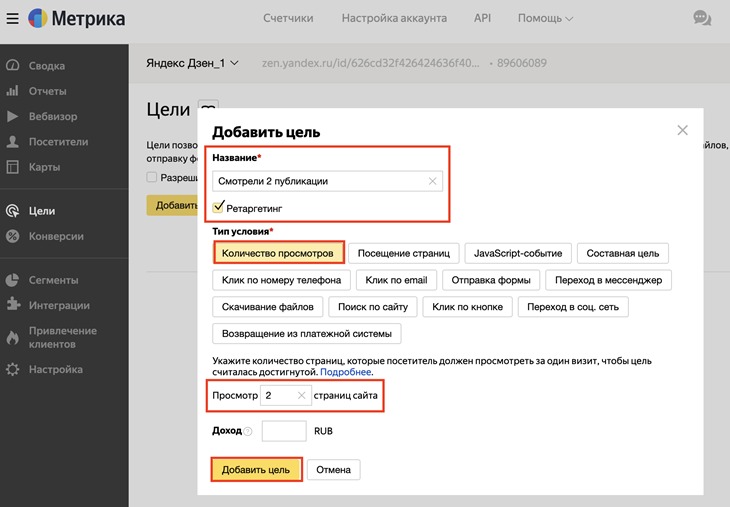Go to Карты sidebar item
Screen dimensions: 730x507
[x=44, y=167]
